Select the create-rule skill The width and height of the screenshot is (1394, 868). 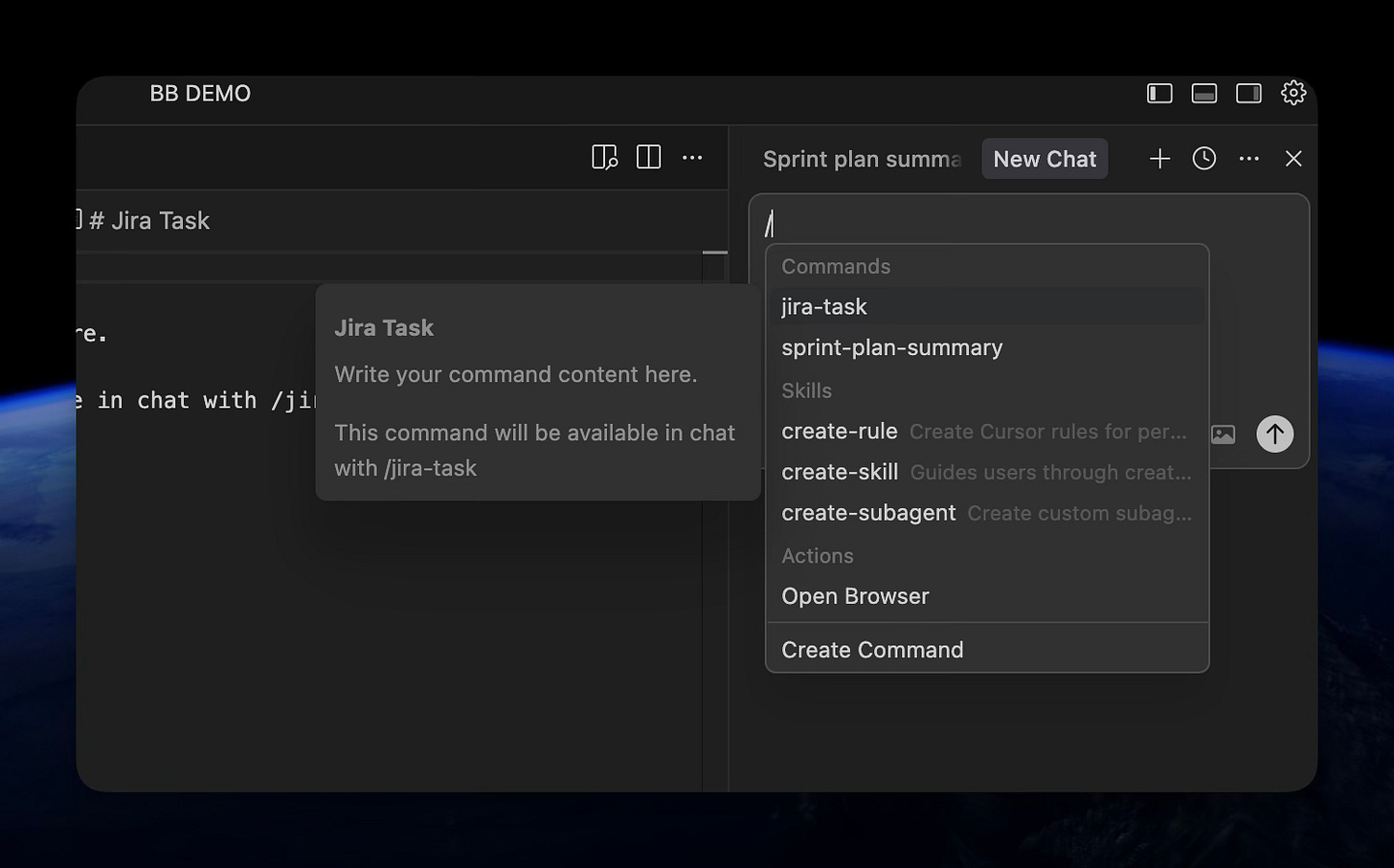(987, 432)
